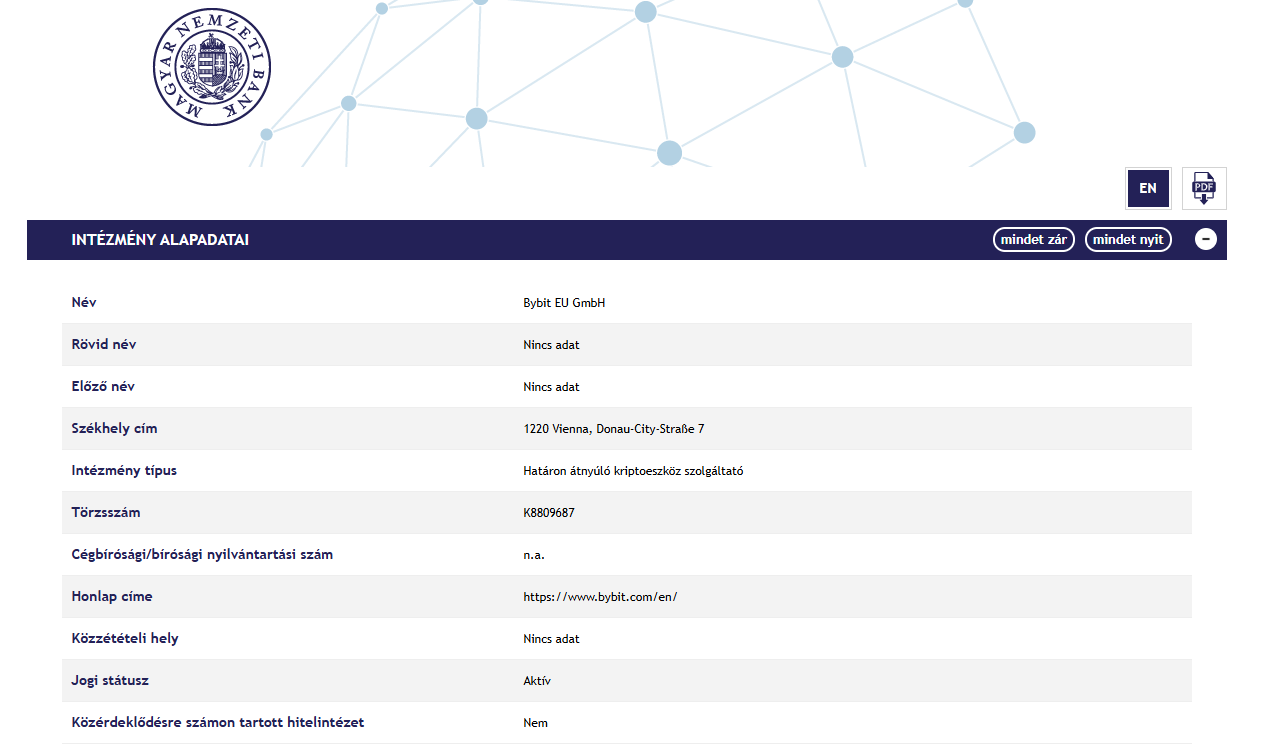
Task: Download the page as PDF
Action: pos(1204,188)
